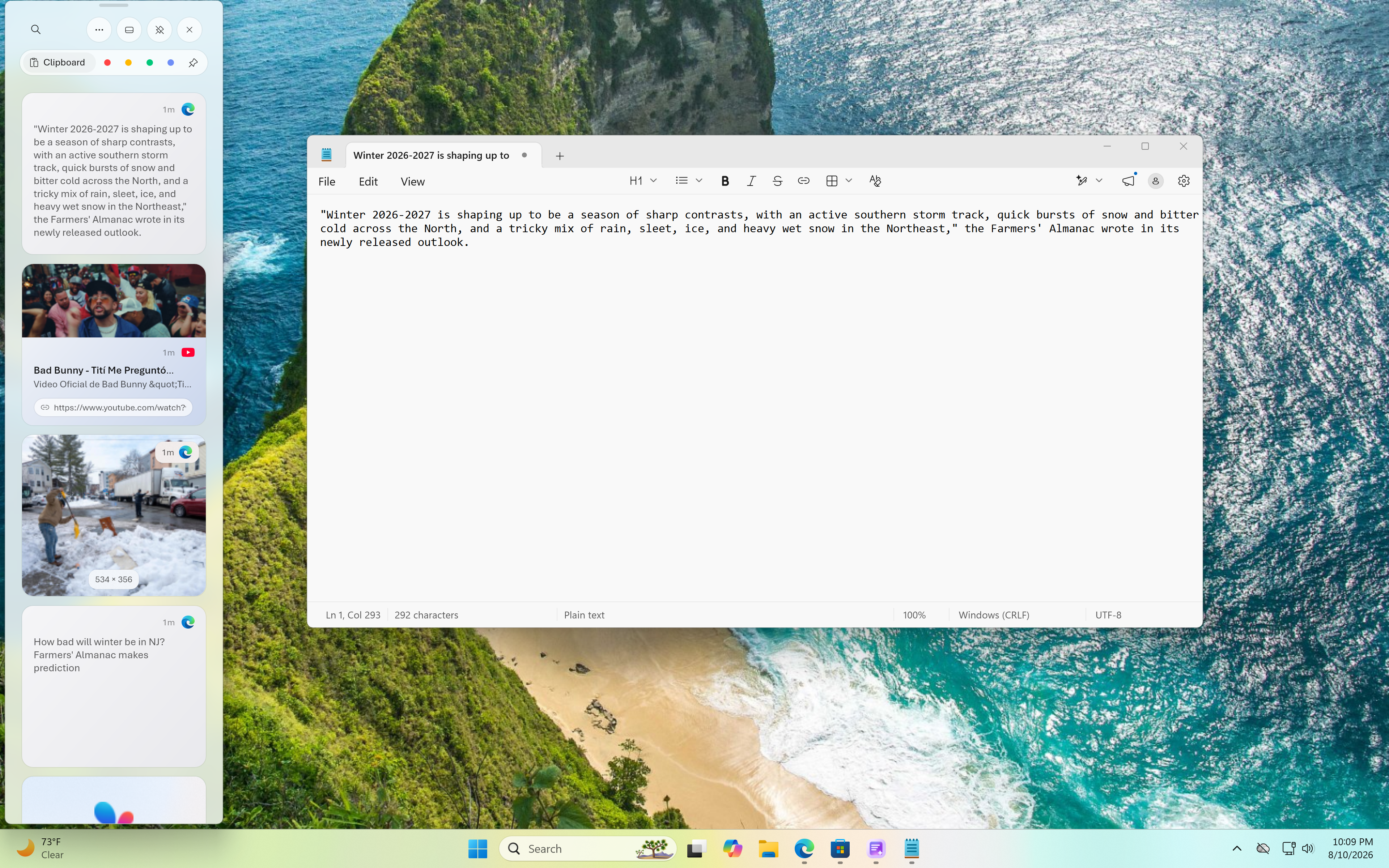
Task: Open Microsoft Store from the taskbar
Action: coord(840,848)
